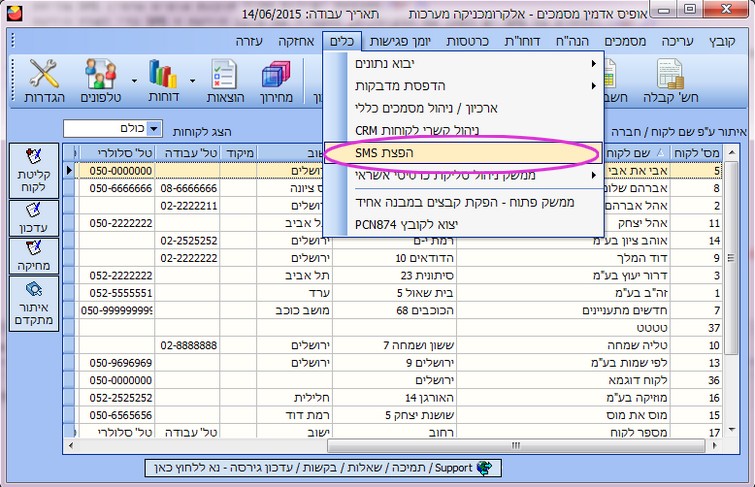Open the קובץ menu
The width and height of the screenshot is (755, 487).
[722, 41]
